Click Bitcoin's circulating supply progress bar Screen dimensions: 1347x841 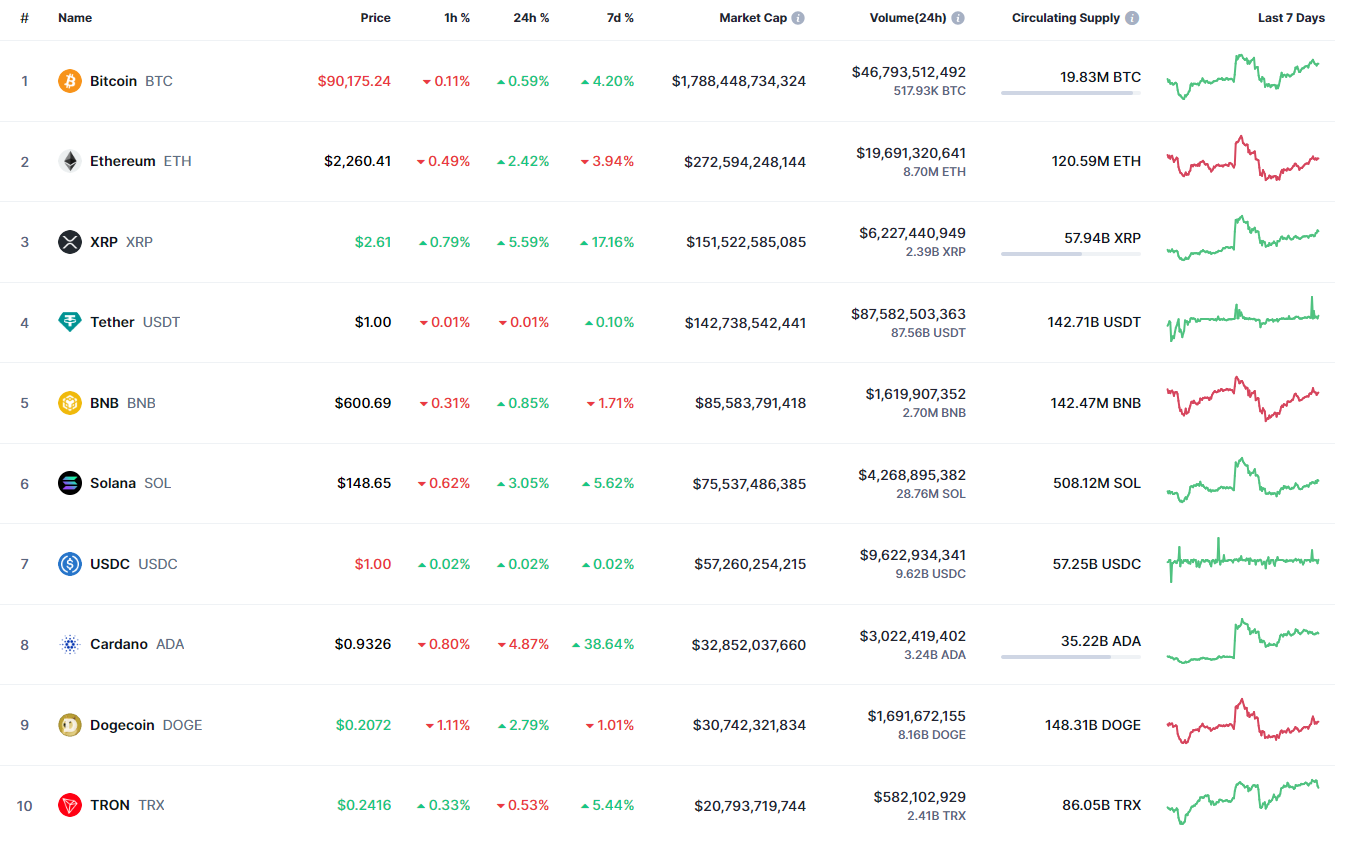point(1070,93)
